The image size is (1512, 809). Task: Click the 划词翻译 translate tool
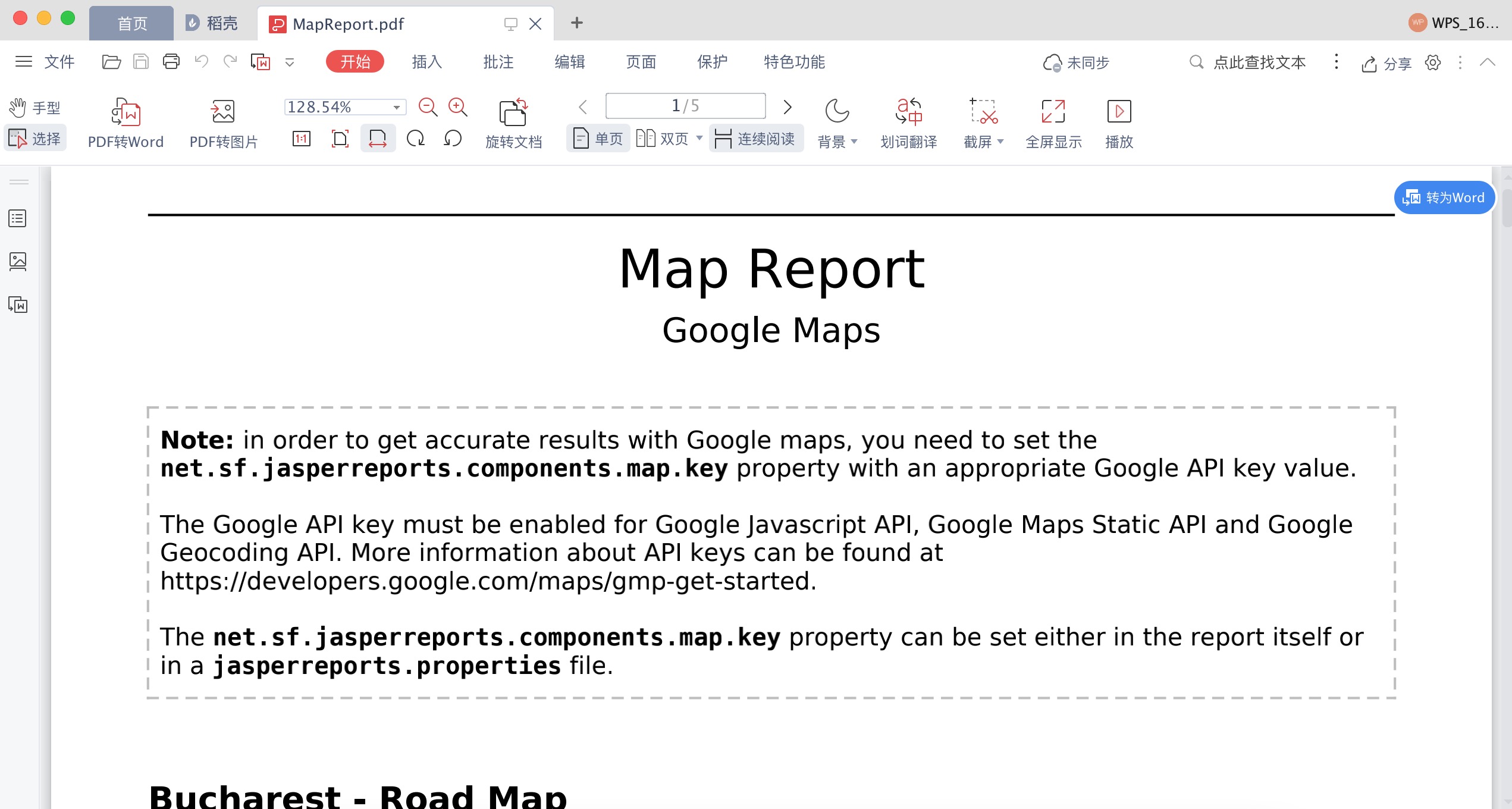pos(909,124)
